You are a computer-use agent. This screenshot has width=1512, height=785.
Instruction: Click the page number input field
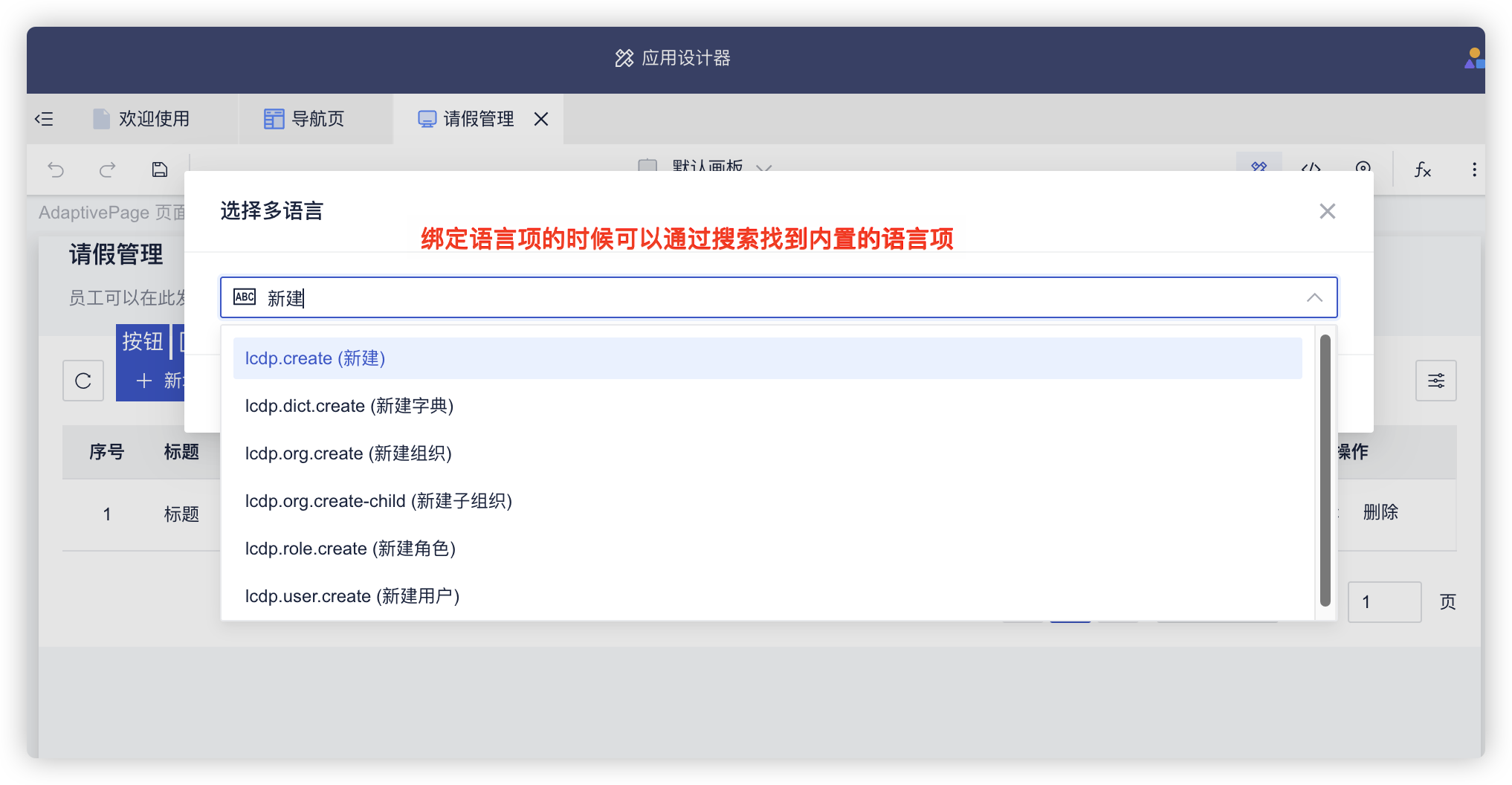1383,602
